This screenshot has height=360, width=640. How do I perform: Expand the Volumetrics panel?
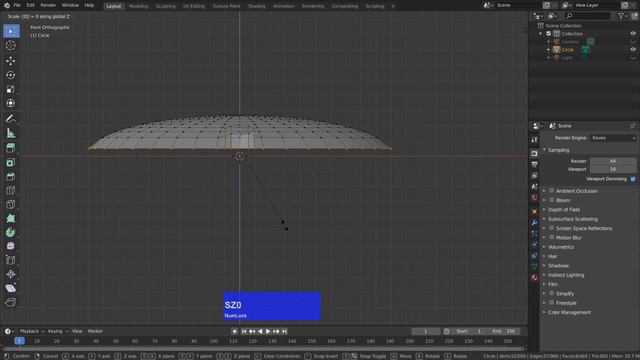[x=561, y=247]
